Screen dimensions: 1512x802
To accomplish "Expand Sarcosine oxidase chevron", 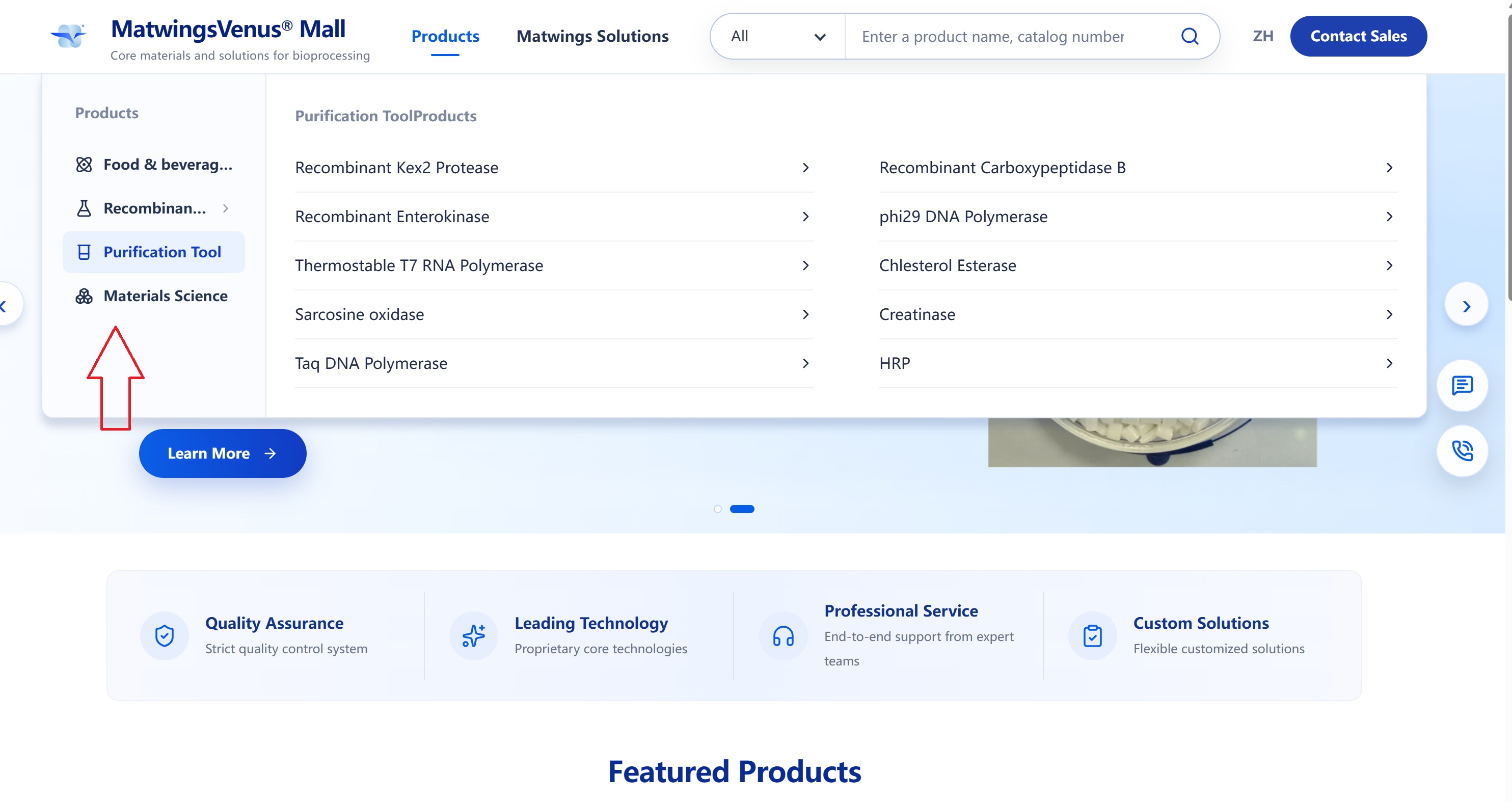I will pyautogui.click(x=805, y=315).
